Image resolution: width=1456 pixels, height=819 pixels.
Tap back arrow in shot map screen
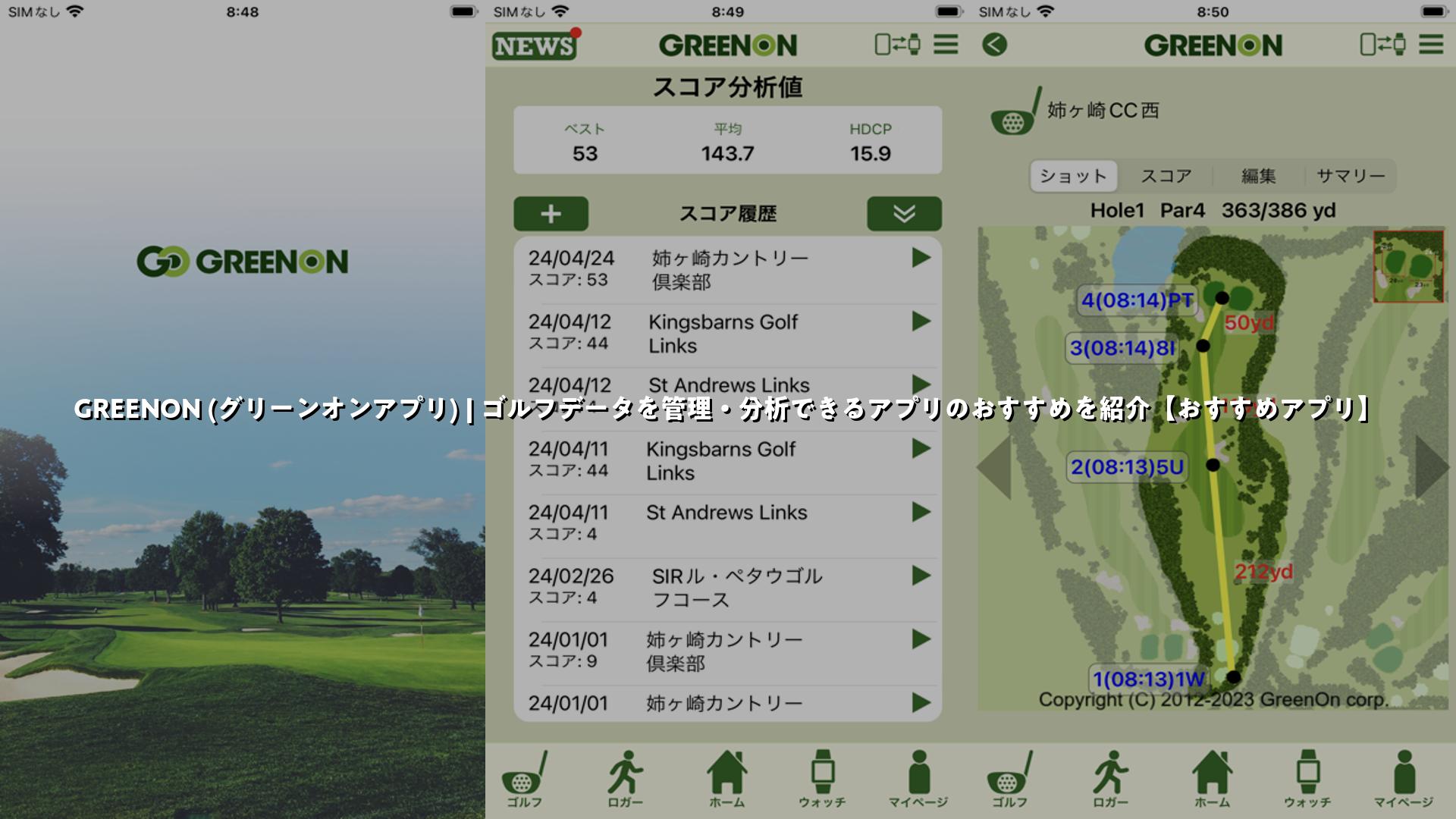(994, 45)
